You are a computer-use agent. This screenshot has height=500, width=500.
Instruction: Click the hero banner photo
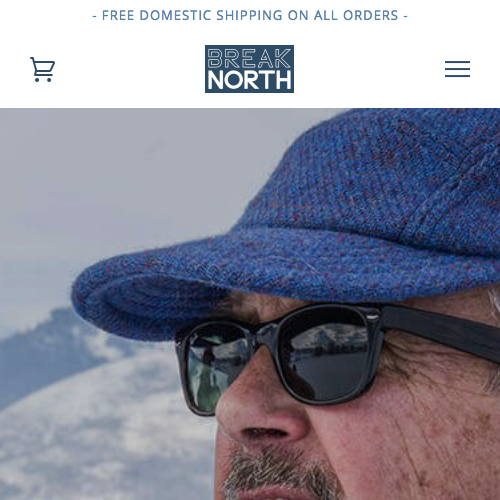(x=250, y=304)
